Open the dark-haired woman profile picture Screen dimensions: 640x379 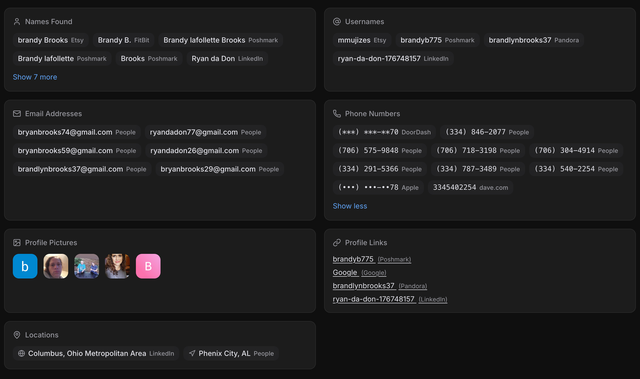click(x=118, y=266)
